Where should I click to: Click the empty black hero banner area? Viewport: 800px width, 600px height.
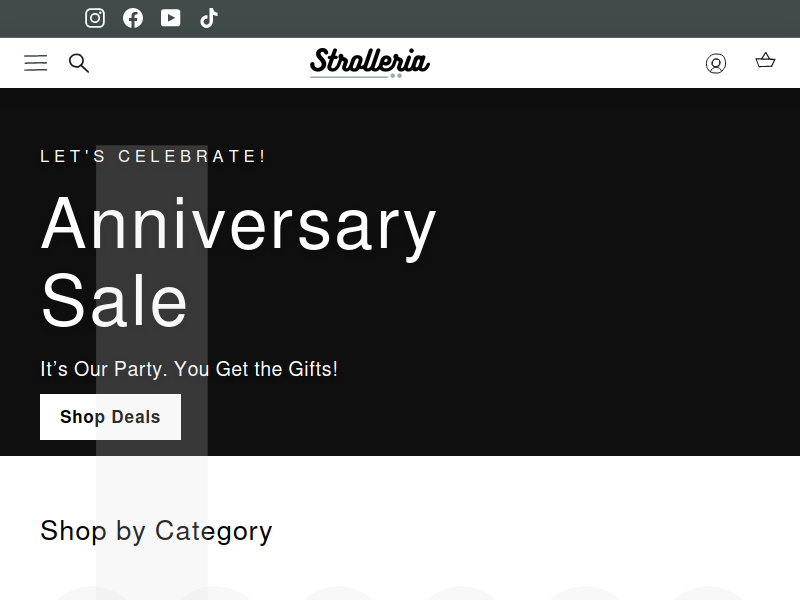[x=612, y=270]
